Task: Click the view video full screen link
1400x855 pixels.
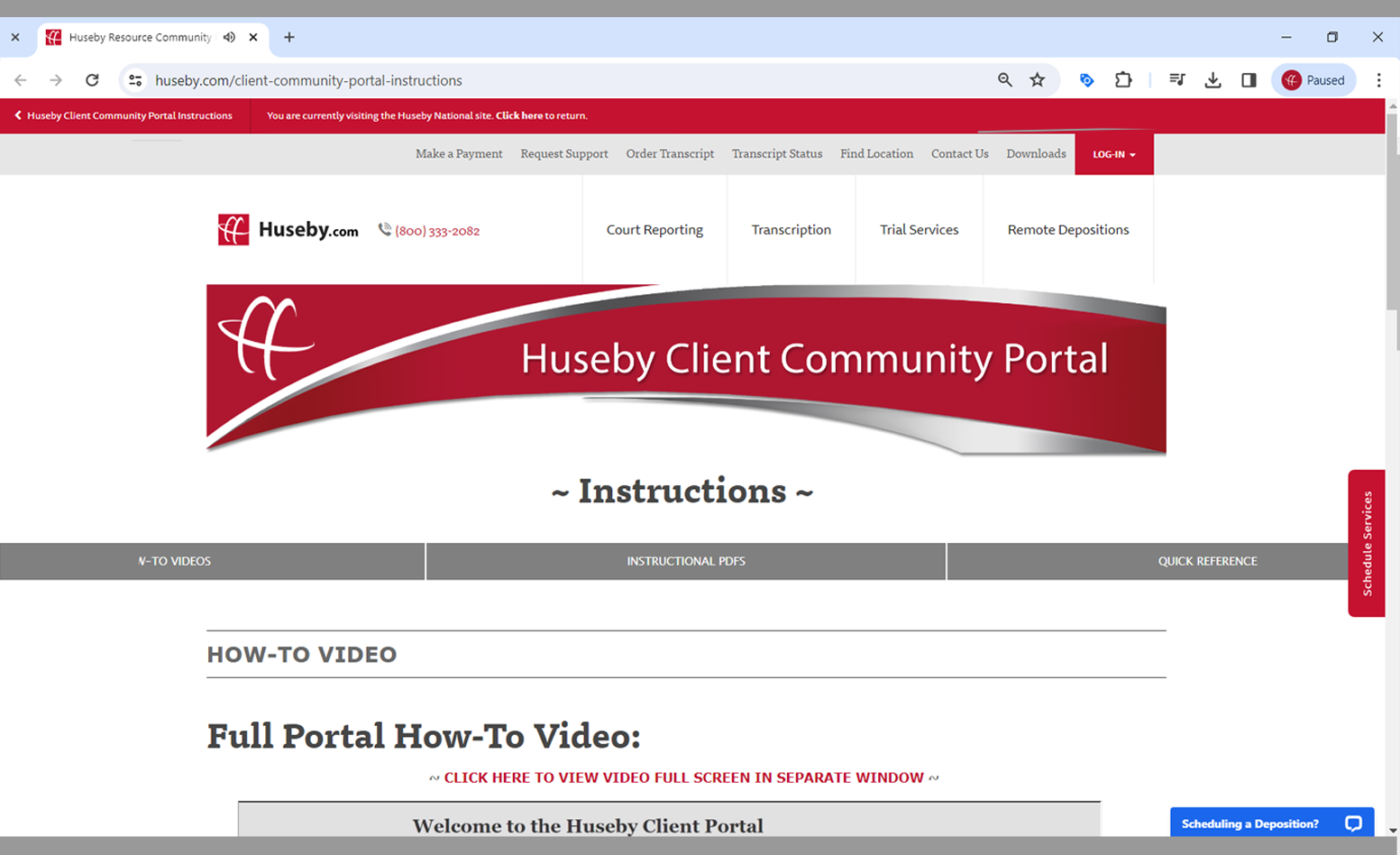Action: [683, 777]
